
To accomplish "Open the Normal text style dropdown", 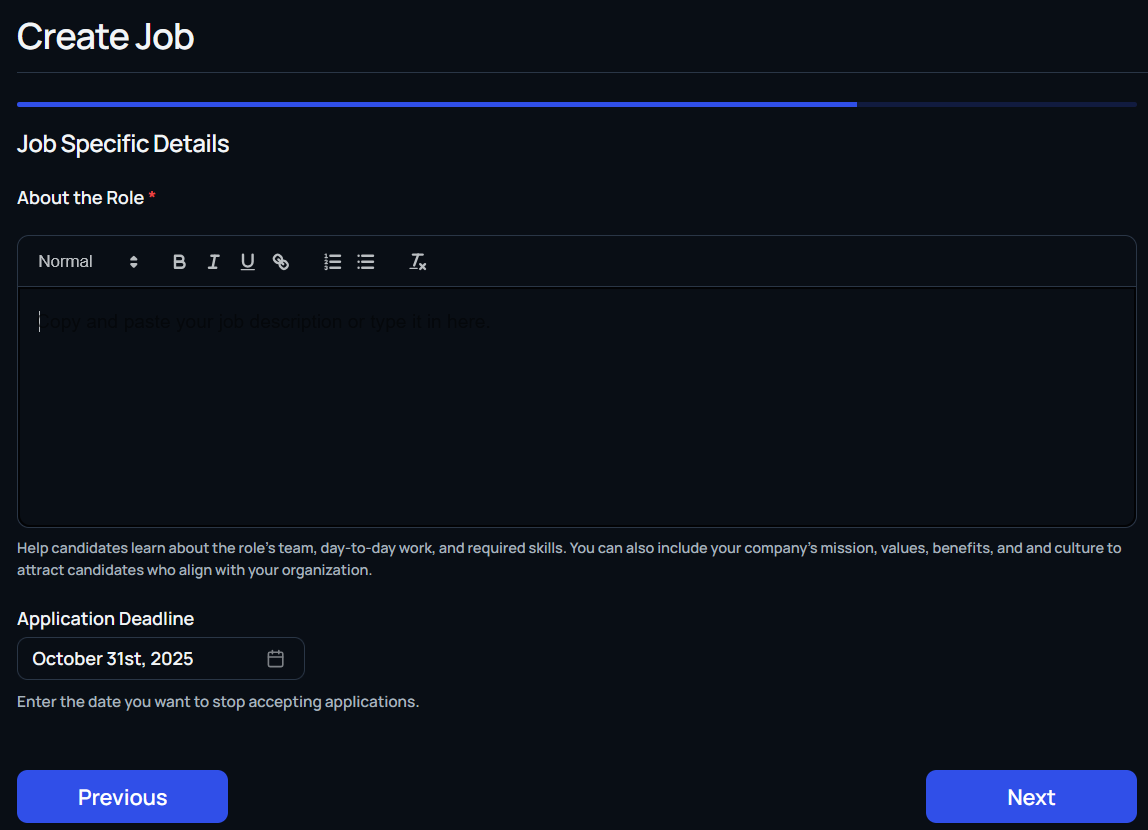I will tap(87, 262).
